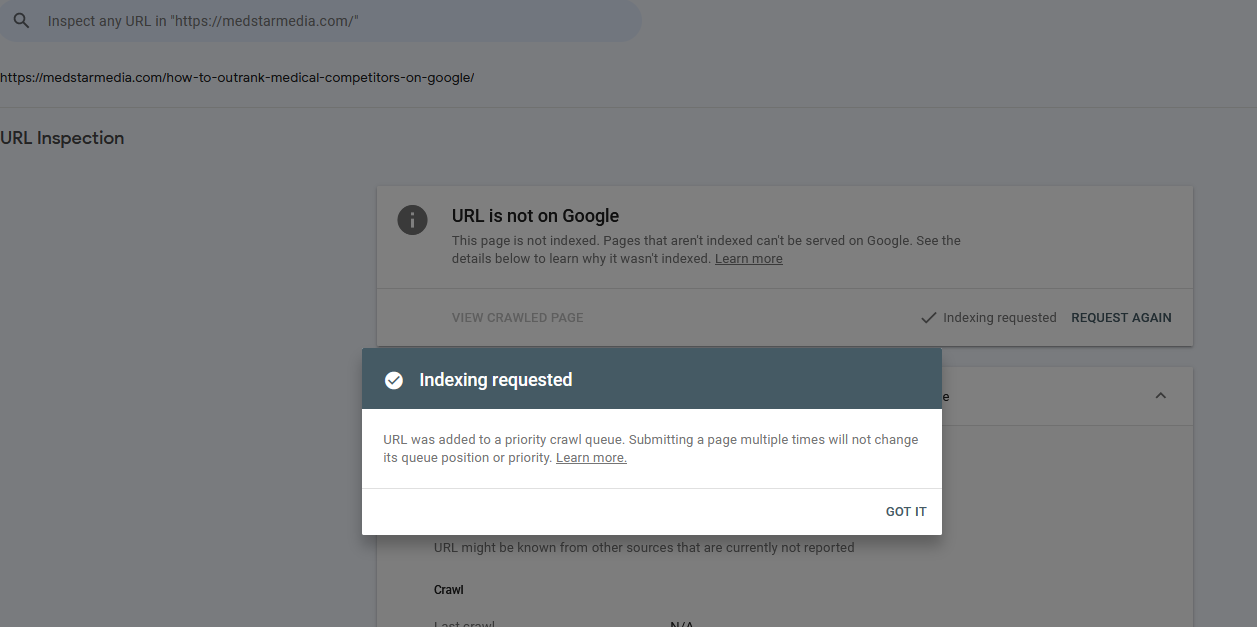The width and height of the screenshot is (1257, 627).
Task: Collapse the coverage section with the chevron
Action: 1160,396
